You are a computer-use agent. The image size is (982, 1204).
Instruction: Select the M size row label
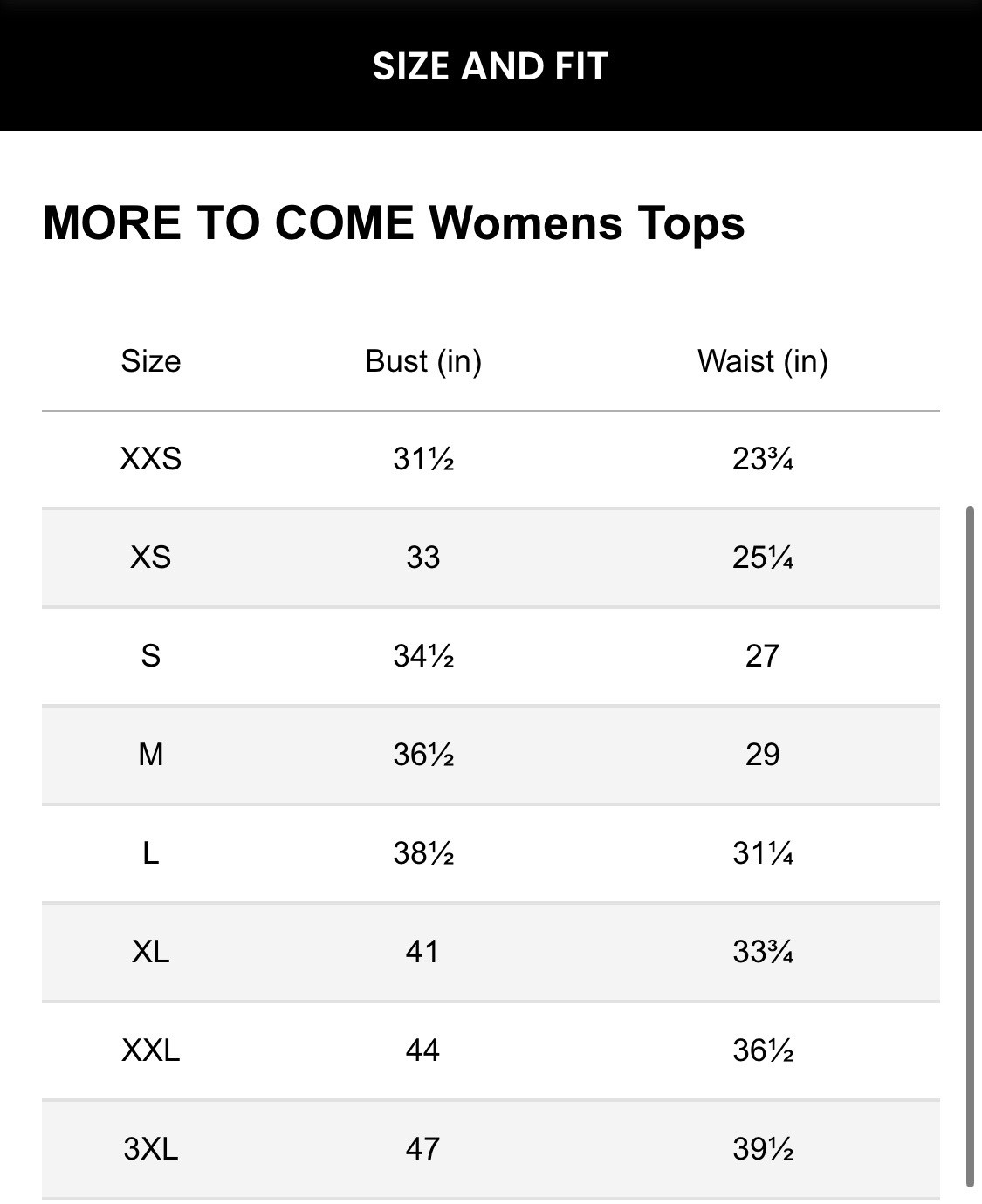pos(151,754)
